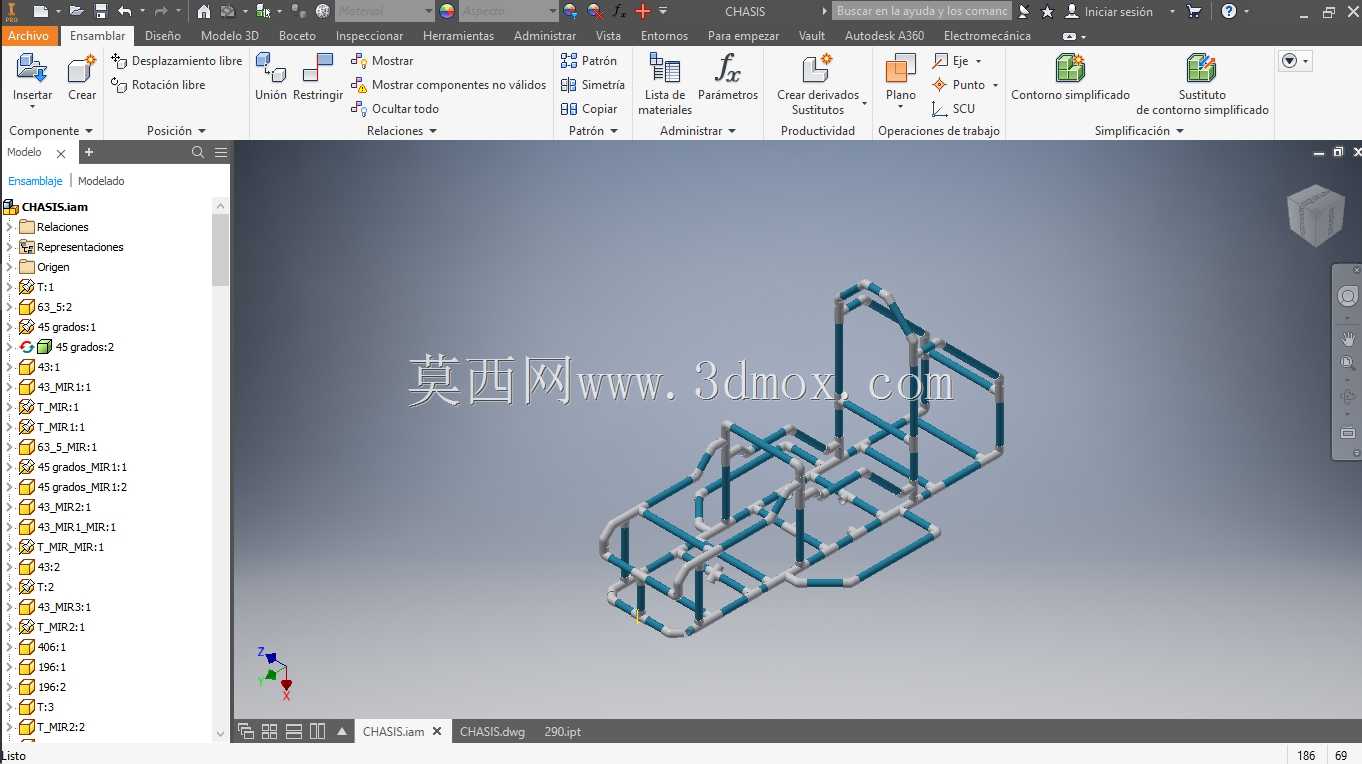
Task: Switch to the Herramientas ribbon tab
Action: [459, 35]
